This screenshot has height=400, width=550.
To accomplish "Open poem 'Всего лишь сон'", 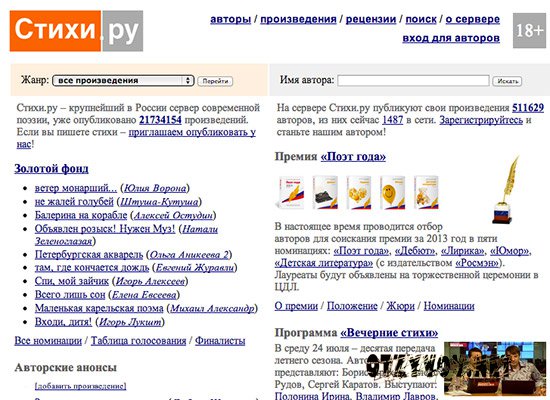I will click(x=70, y=295).
